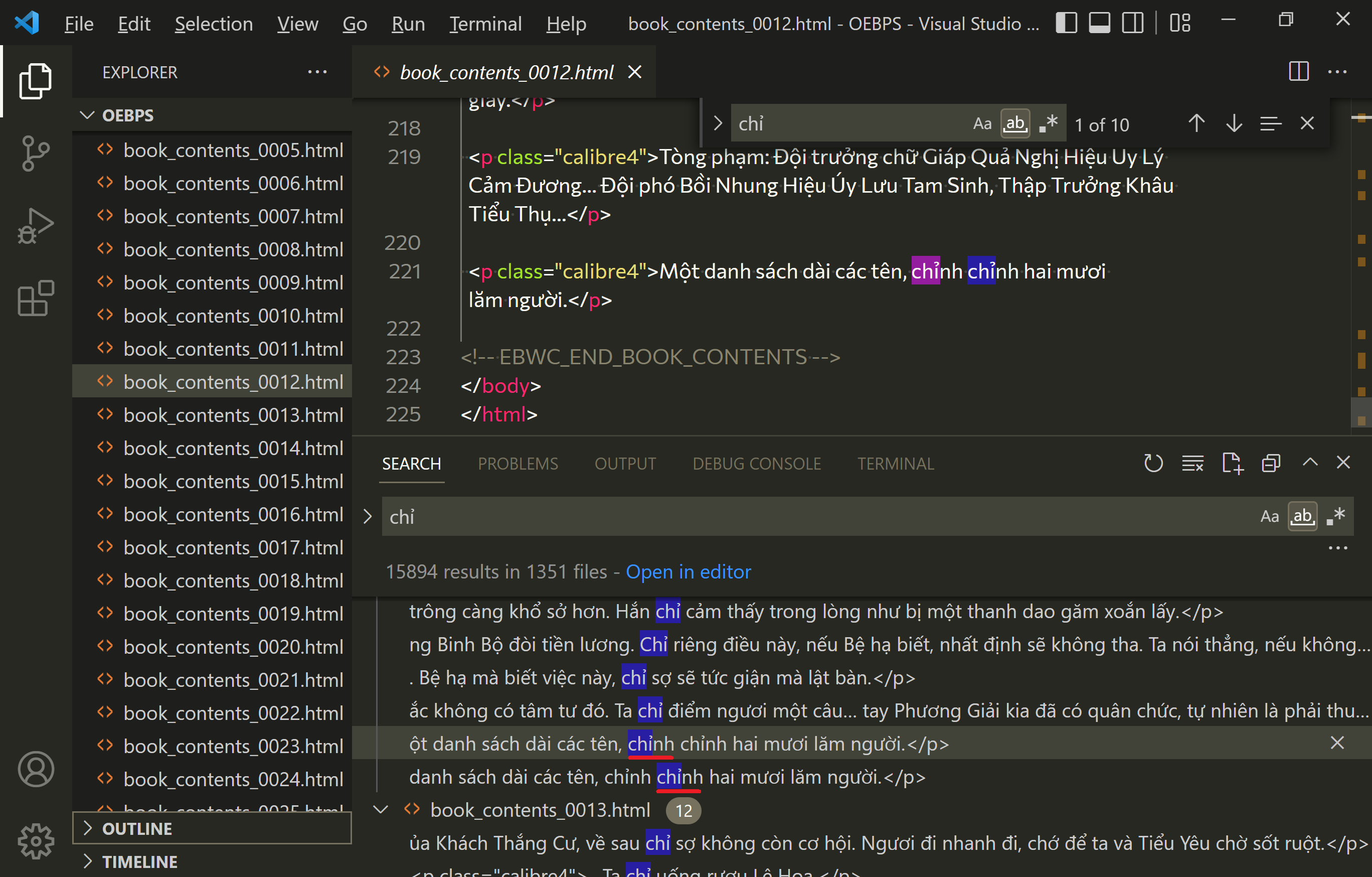Collapse book_contents_0013.html result group
Viewport: 1372px width, 877px height.
pyautogui.click(x=381, y=810)
